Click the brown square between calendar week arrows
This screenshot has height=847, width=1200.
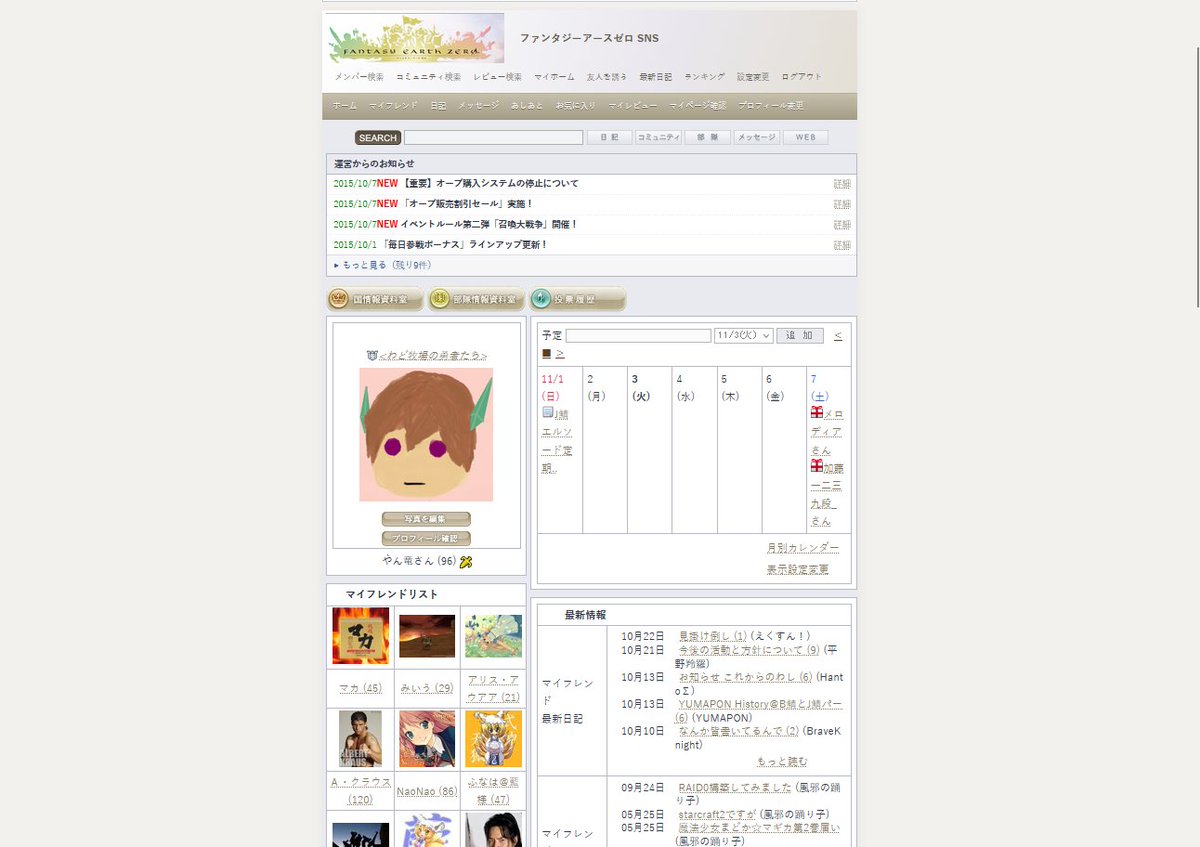547,353
